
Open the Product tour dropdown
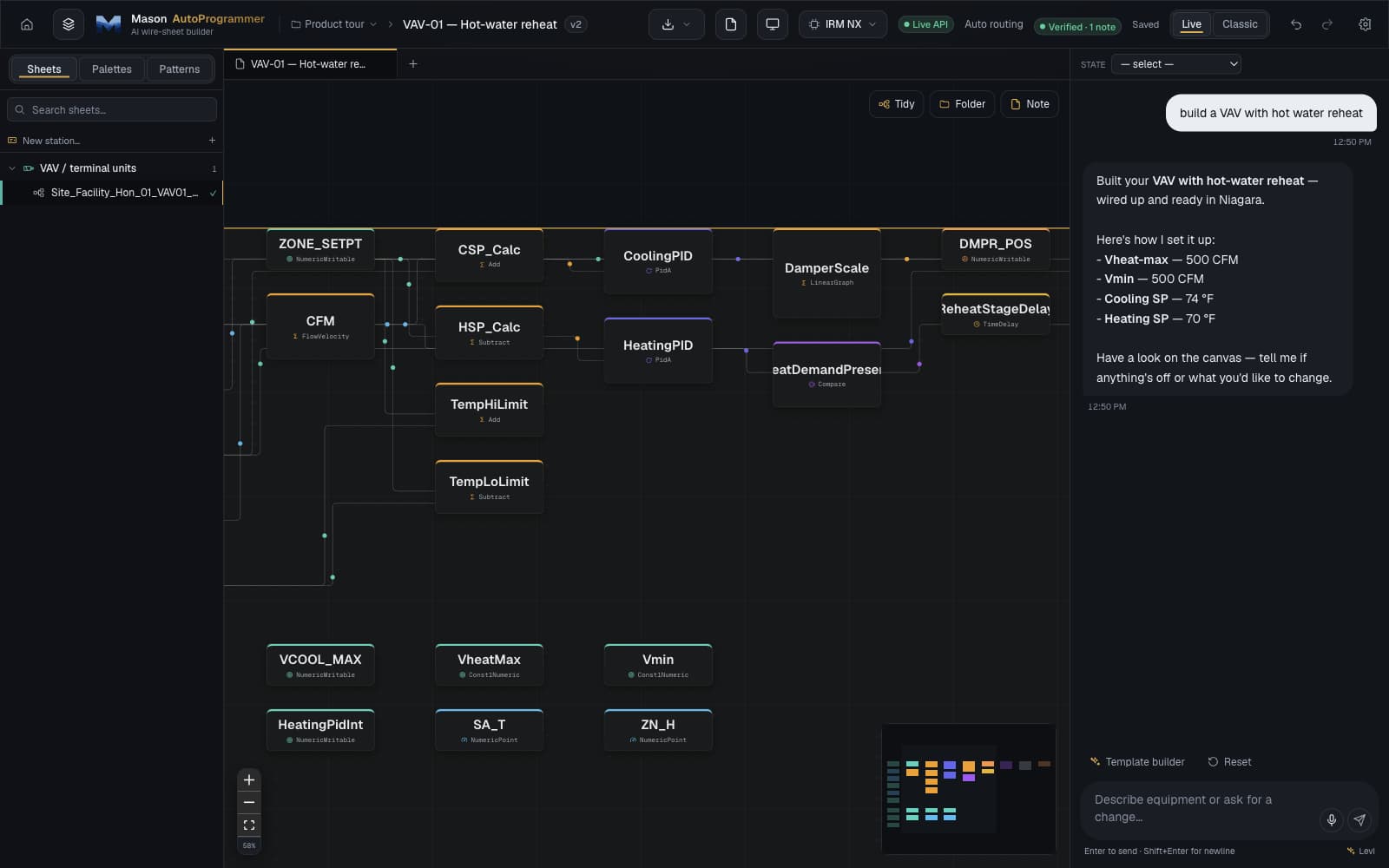pos(333,24)
